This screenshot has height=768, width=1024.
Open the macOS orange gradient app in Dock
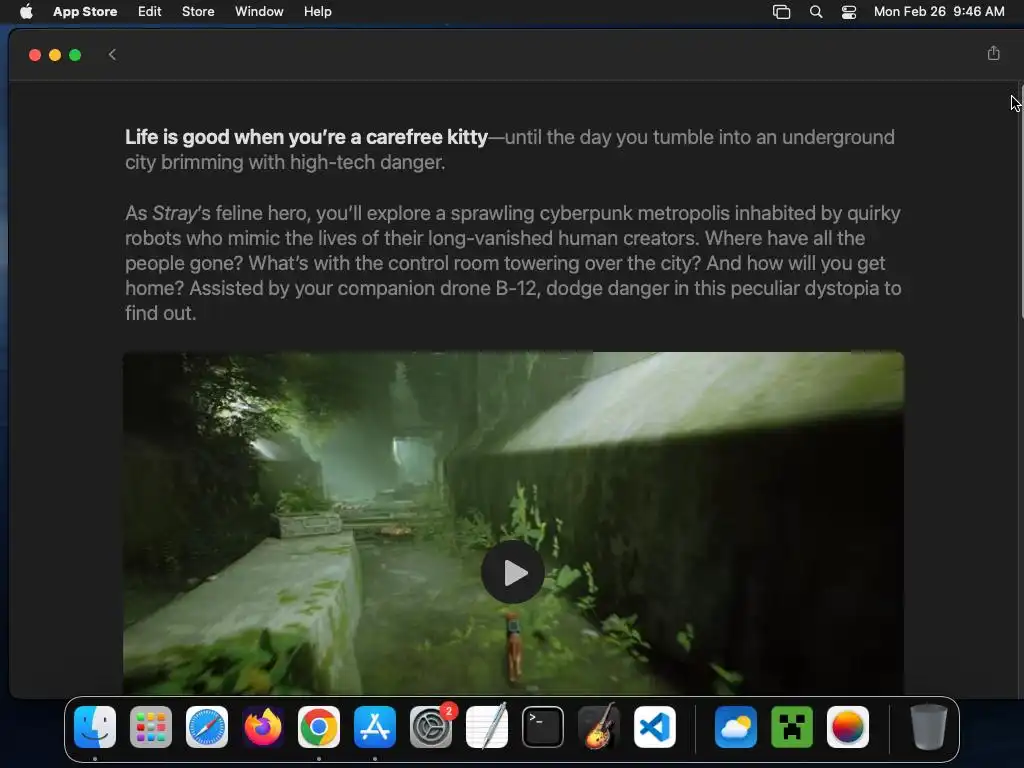(x=848, y=727)
